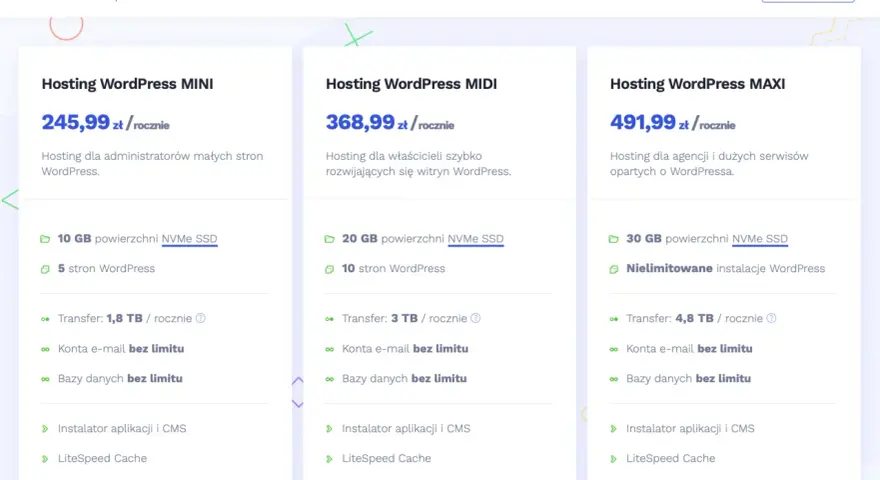This screenshot has height=480, width=880.
Task: Open the NVMe SSD link in MINI plan
Action: [189, 239]
